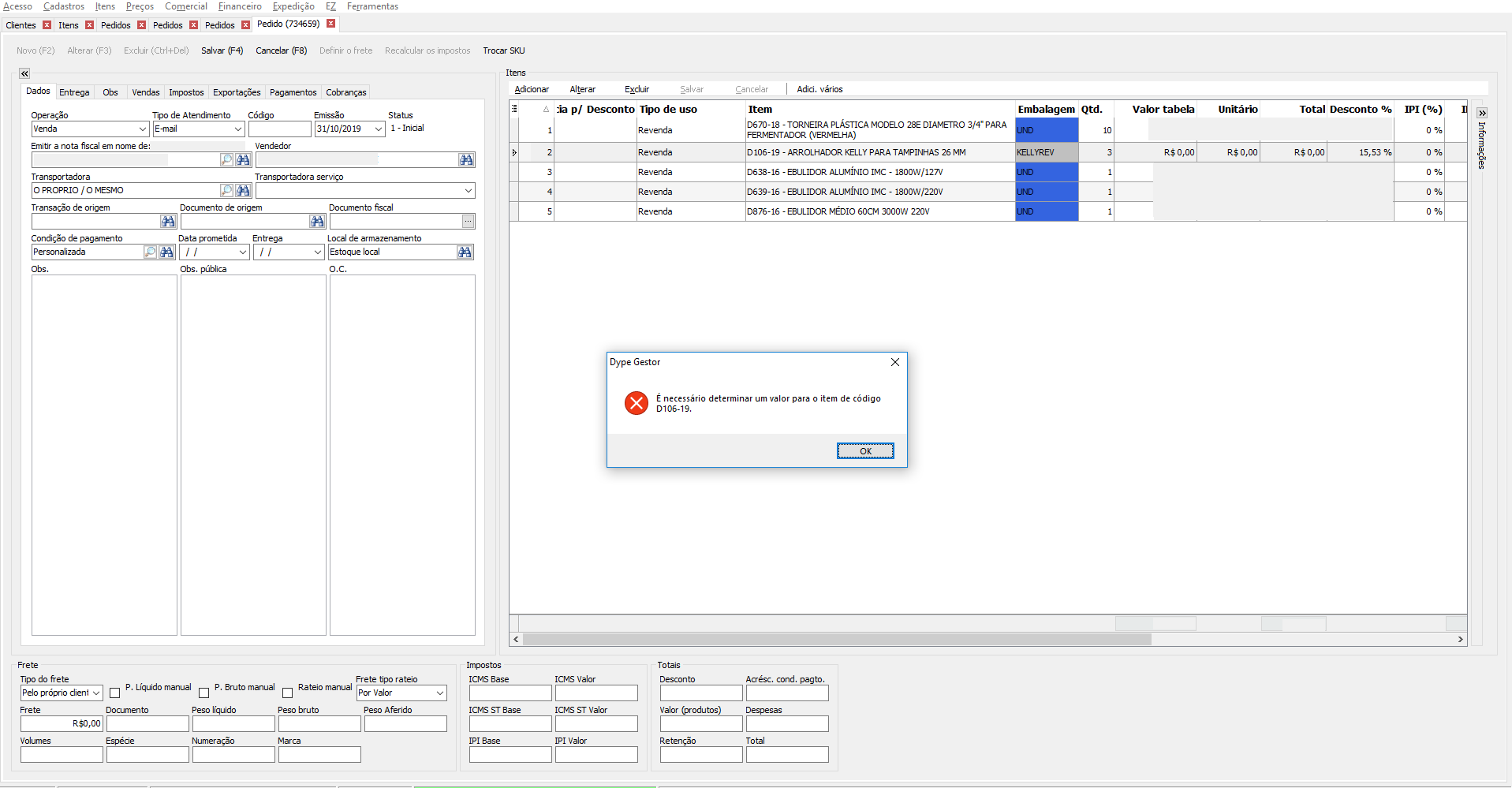This screenshot has height=788, width=1512.
Task: Toggle P. Bruto manual checkbox
Action: [204, 693]
